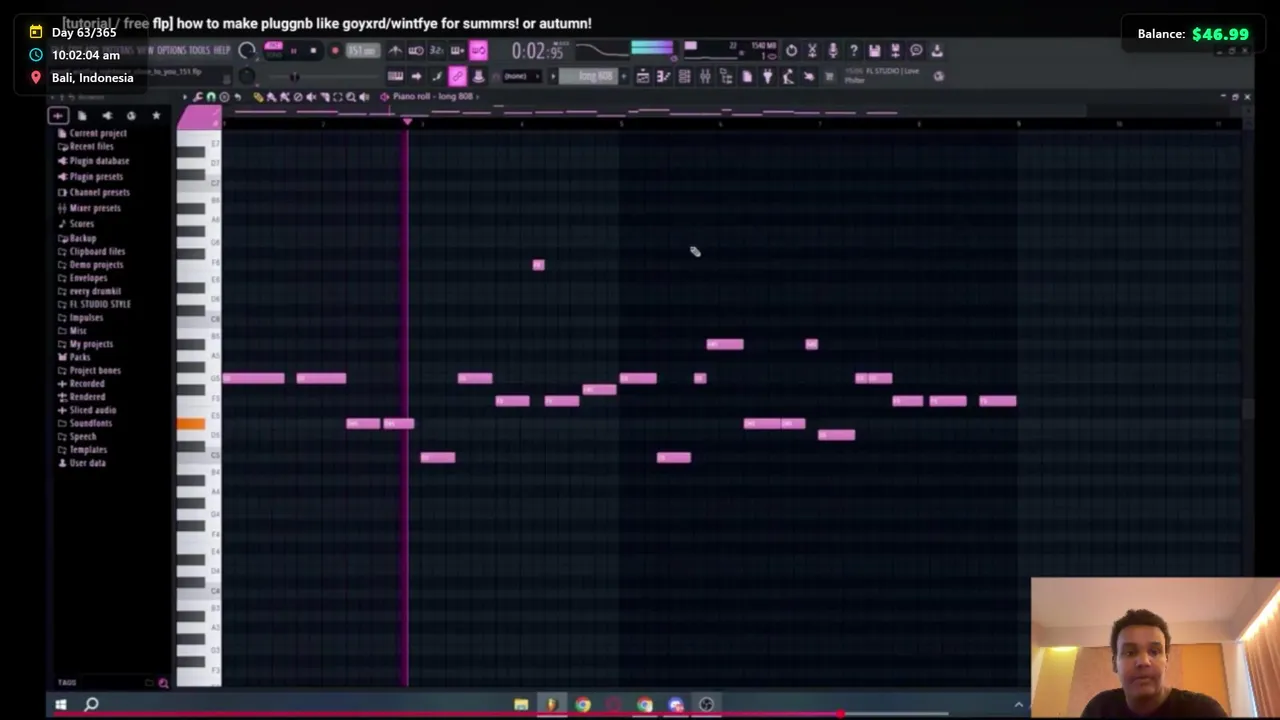Open the plugin picker plug icon

pos(767,76)
